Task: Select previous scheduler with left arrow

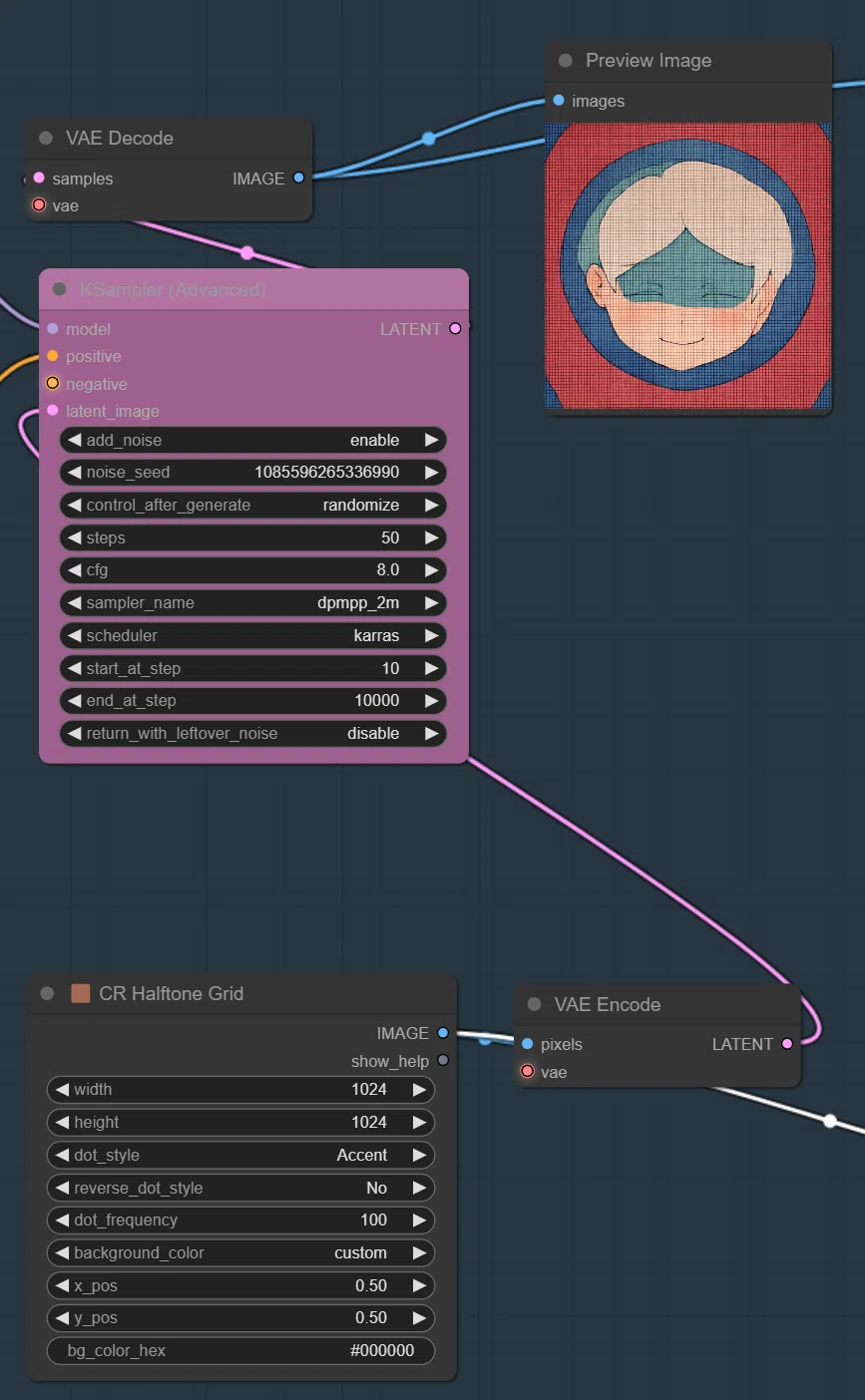Action: click(74, 635)
